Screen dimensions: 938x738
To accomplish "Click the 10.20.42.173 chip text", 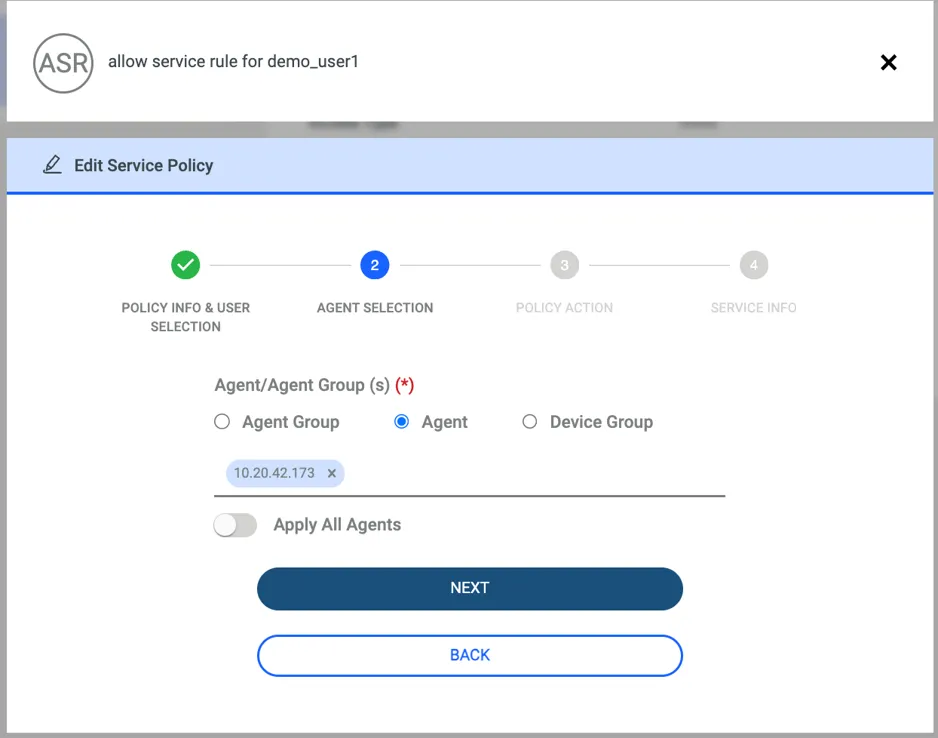I will click(x=274, y=473).
